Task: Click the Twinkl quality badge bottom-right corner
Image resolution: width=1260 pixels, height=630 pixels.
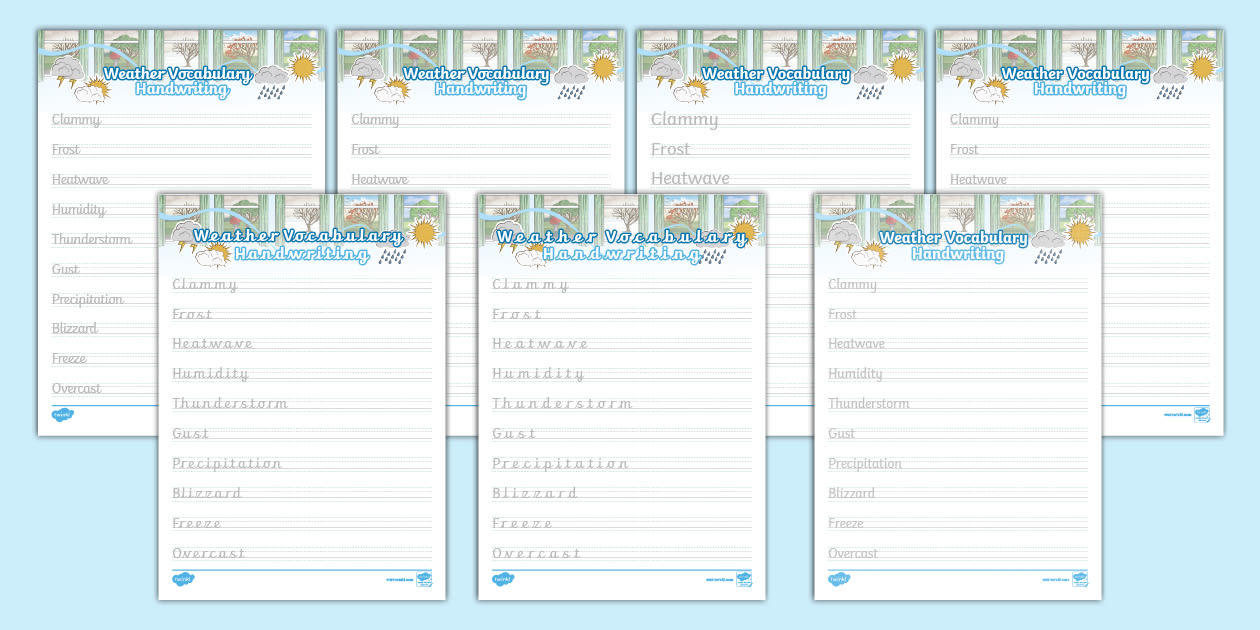Action: pyautogui.click(x=1081, y=578)
